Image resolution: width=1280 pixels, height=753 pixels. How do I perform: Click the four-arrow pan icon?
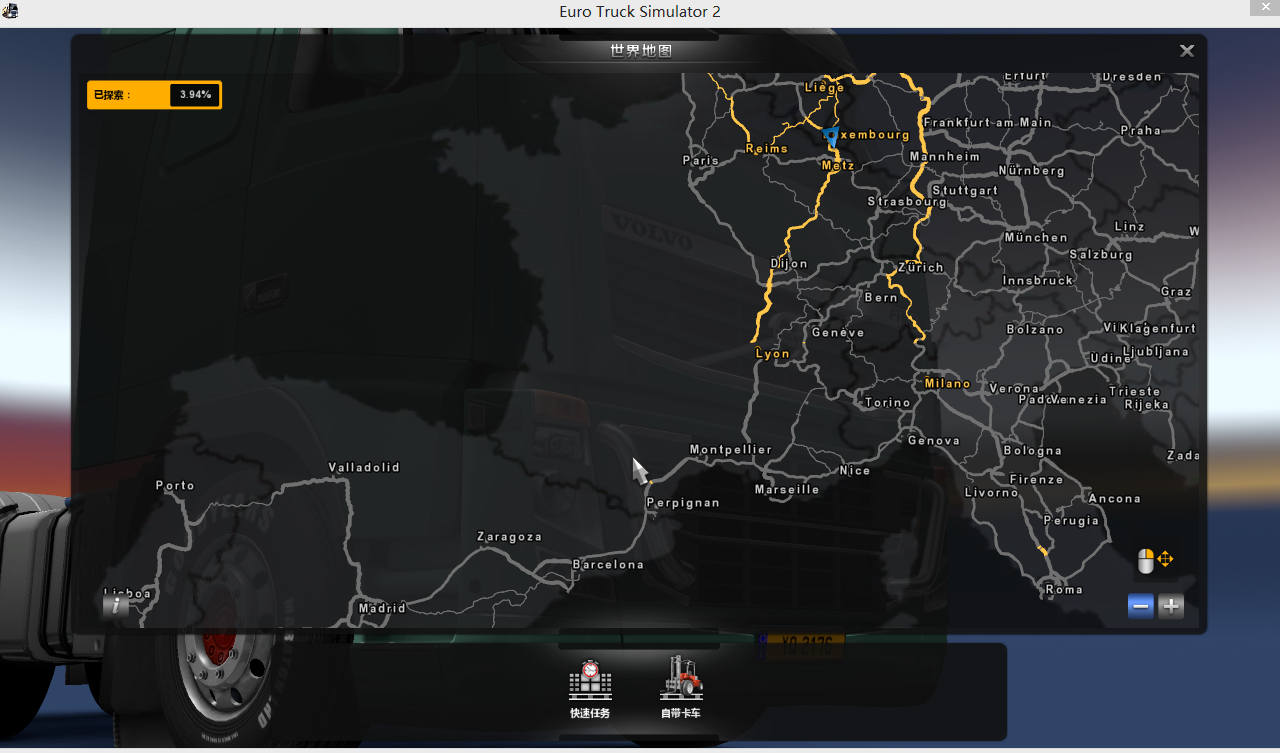tap(1165, 560)
